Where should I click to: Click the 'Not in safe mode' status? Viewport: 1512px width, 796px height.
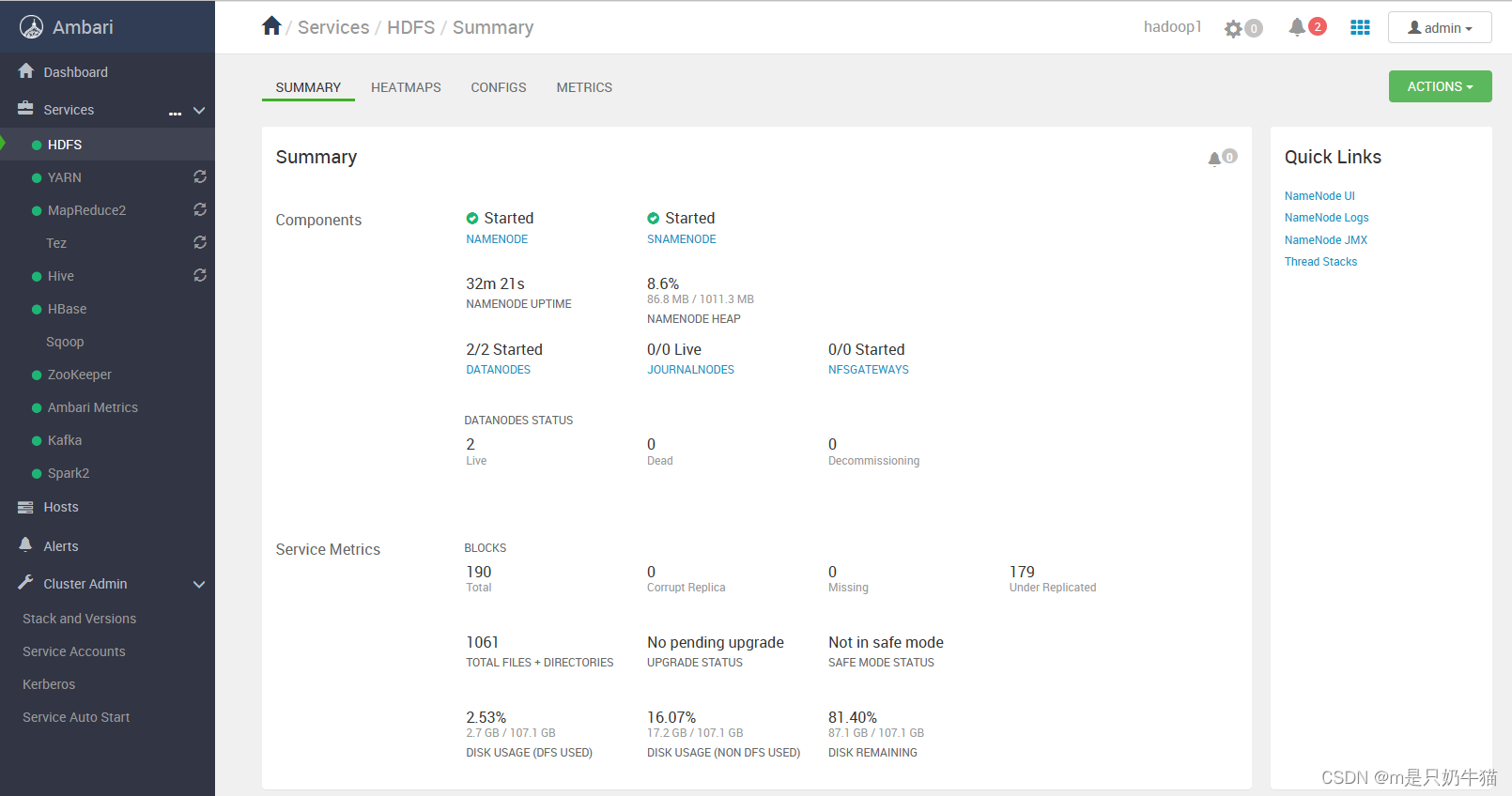[x=886, y=642]
